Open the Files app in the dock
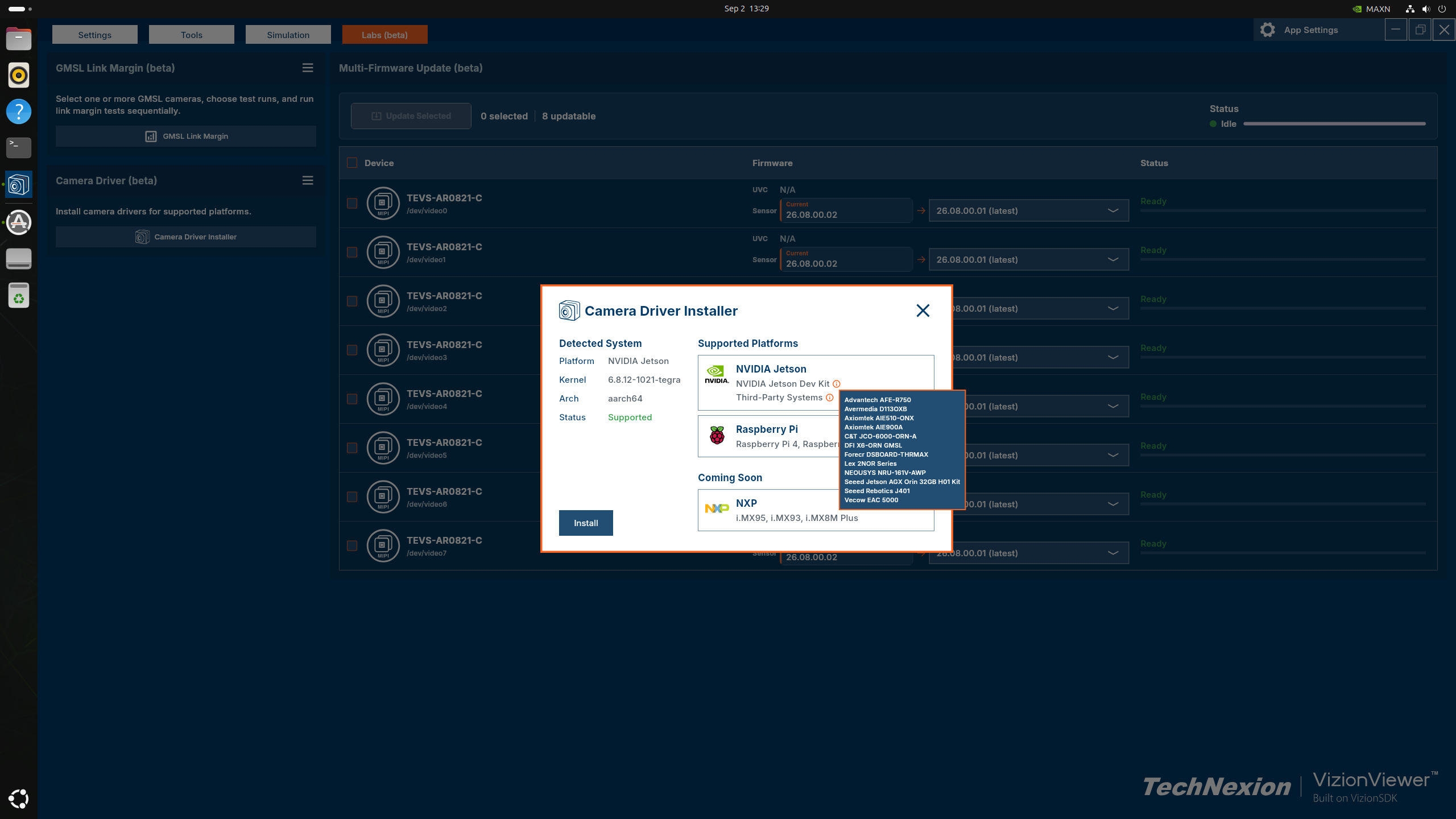Viewport: 1456px width, 819px height. pos(19,39)
